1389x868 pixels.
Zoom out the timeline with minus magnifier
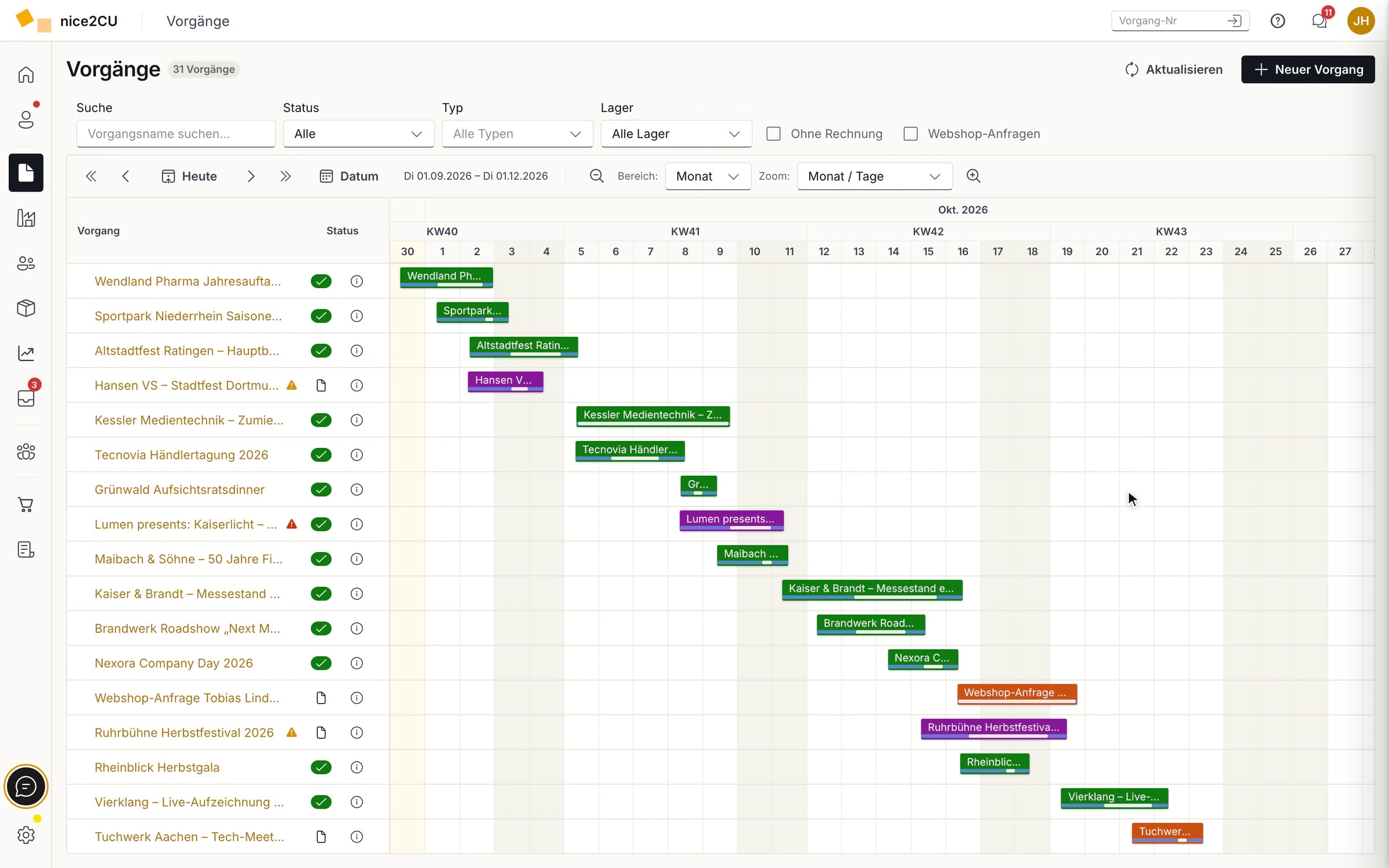[x=596, y=176]
